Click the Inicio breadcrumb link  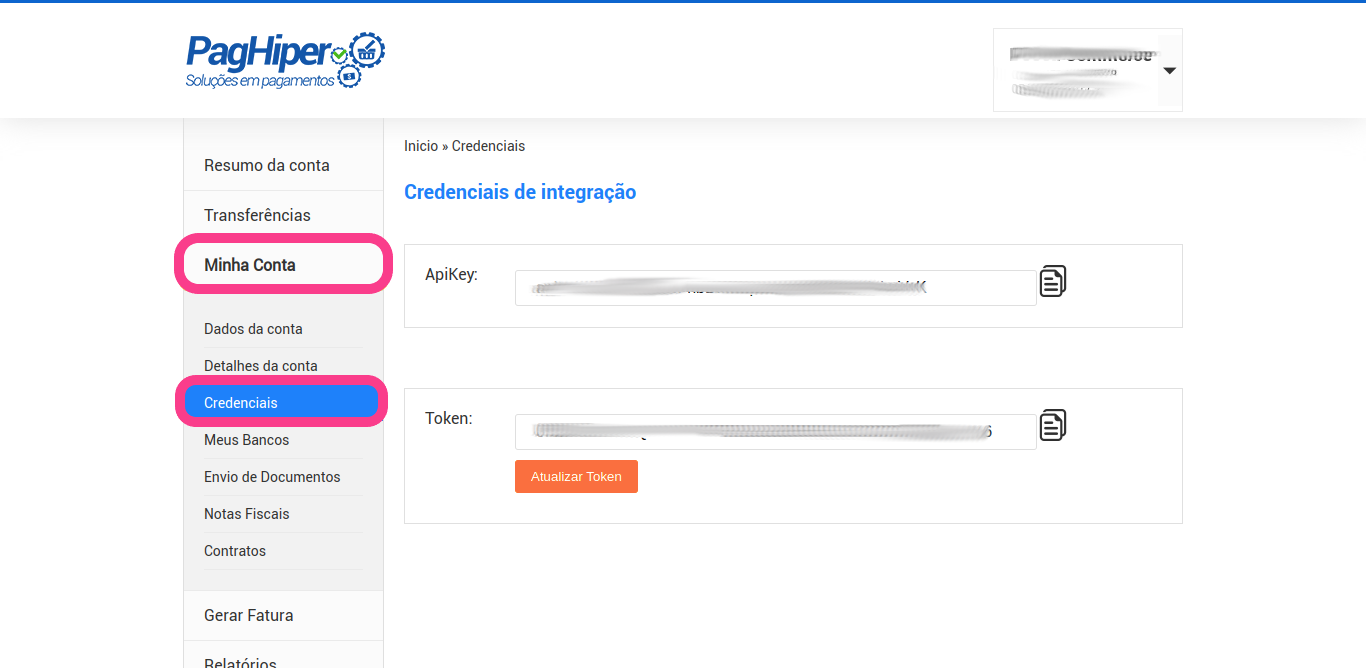pyautogui.click(x=421, y=146)
